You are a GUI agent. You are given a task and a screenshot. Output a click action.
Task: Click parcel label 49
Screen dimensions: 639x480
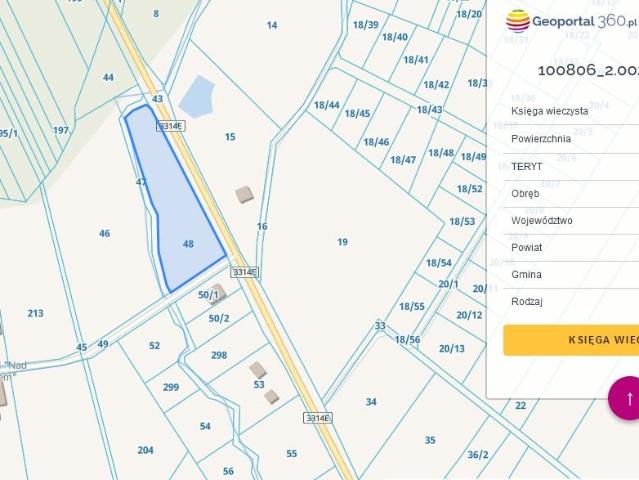[x=103, y=344]
